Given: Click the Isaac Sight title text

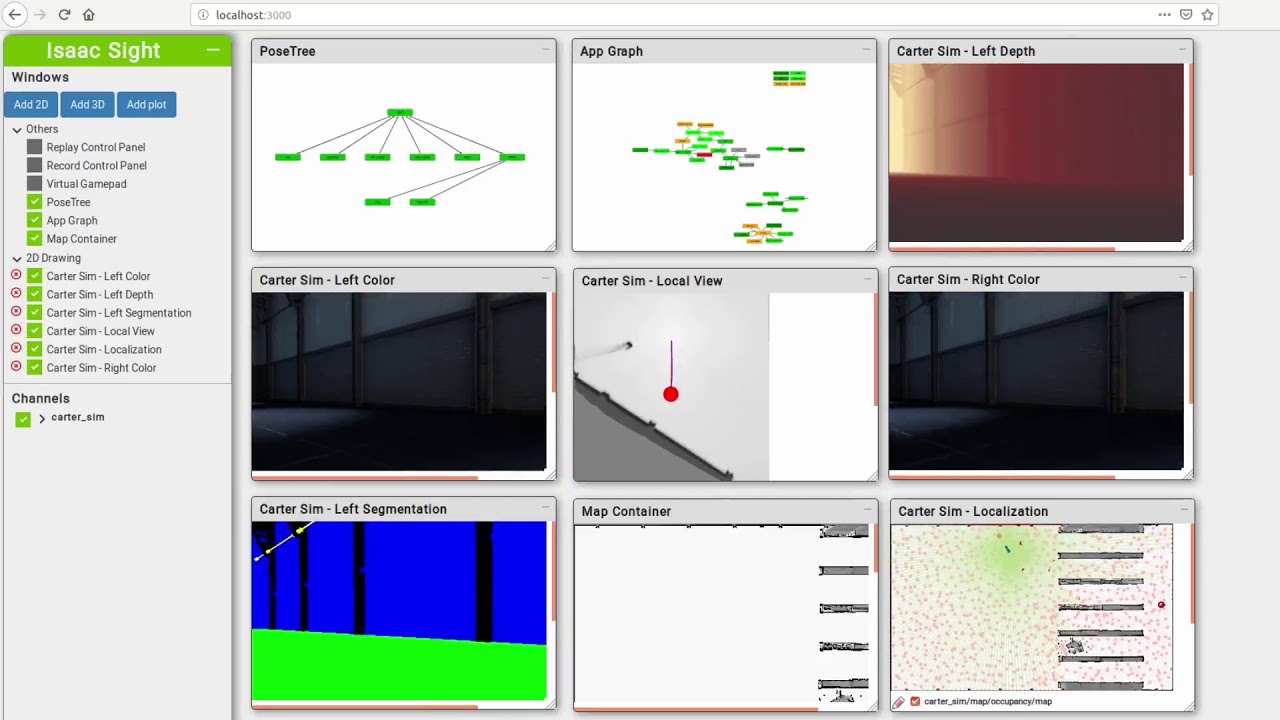Looking at the screenshot, I should [x=103, y=50].
